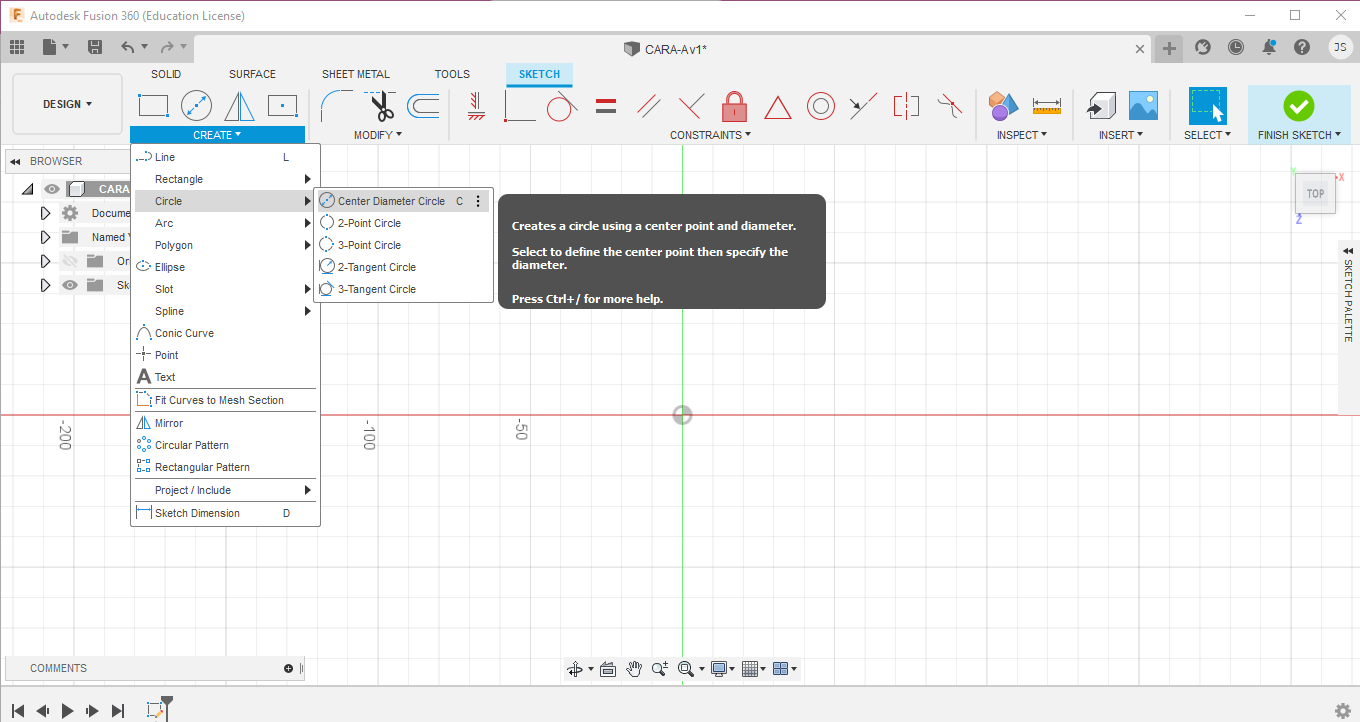Switch to the TOOLS tab
Screen dimensions: 1360x722
[x=452, y=74]
